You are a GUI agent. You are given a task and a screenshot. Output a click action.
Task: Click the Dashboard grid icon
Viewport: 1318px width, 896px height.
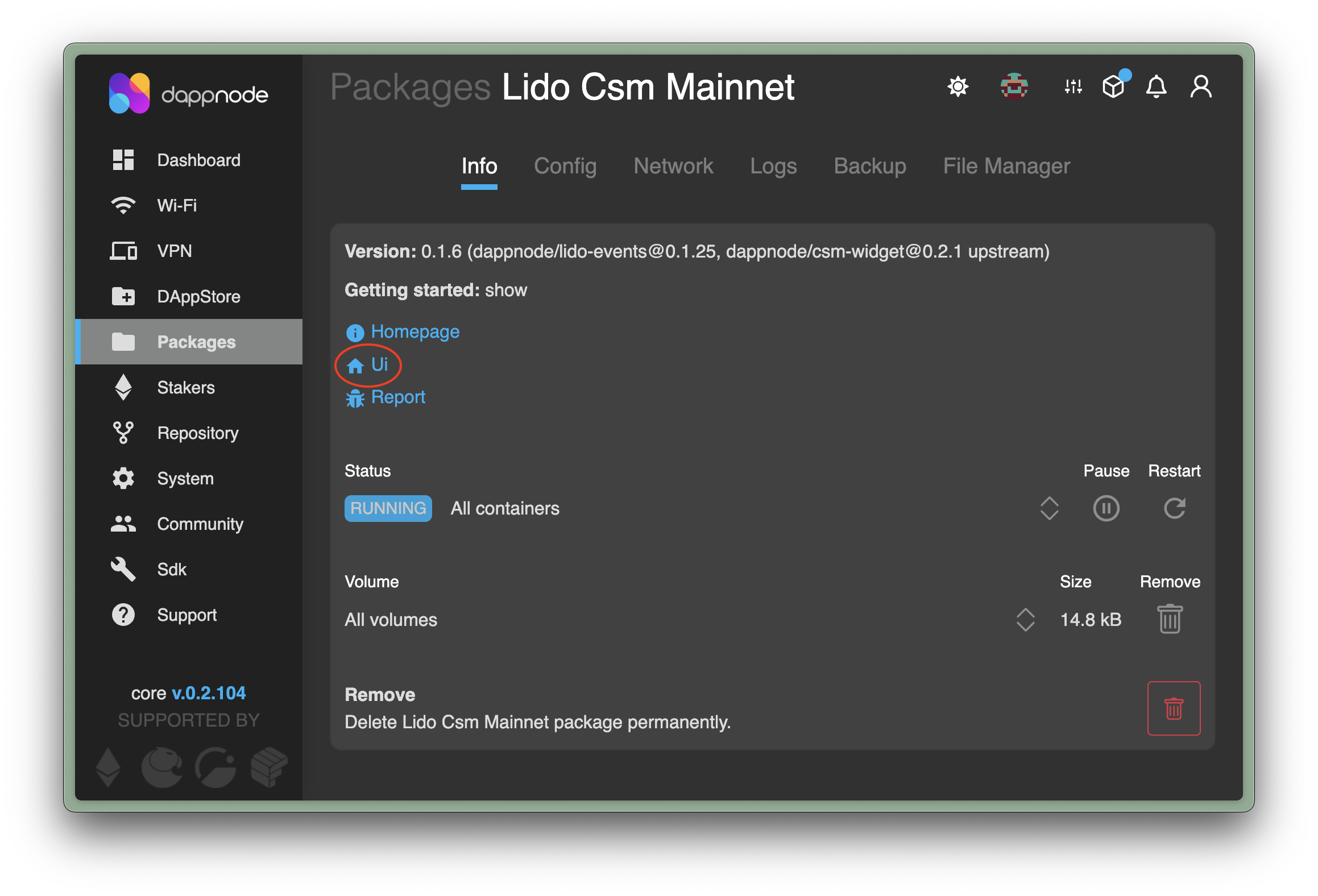(123, 160)
